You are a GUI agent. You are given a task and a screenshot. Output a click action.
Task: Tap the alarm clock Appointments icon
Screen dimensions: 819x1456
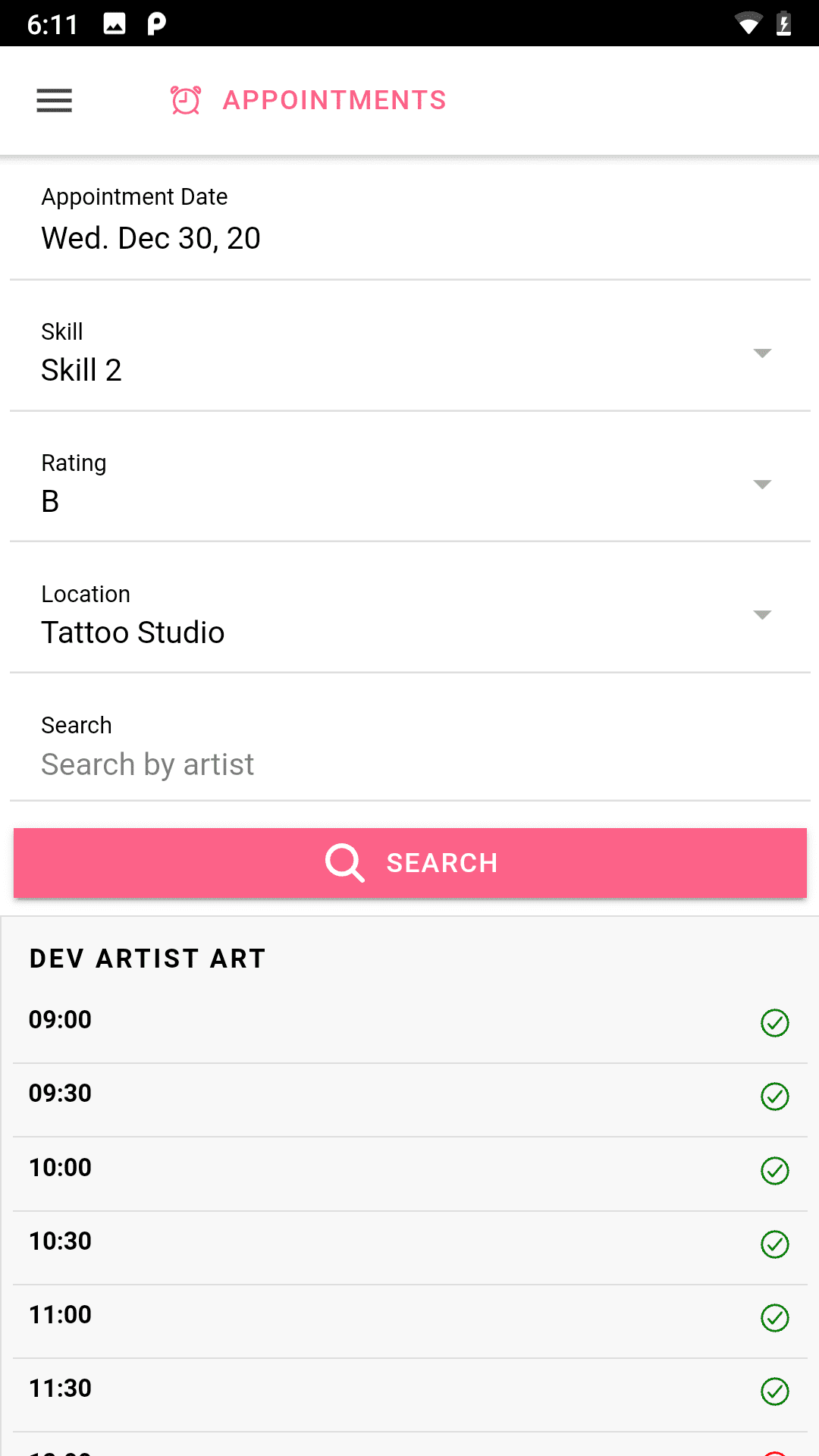pyautogui.click(x=185, y=100)
